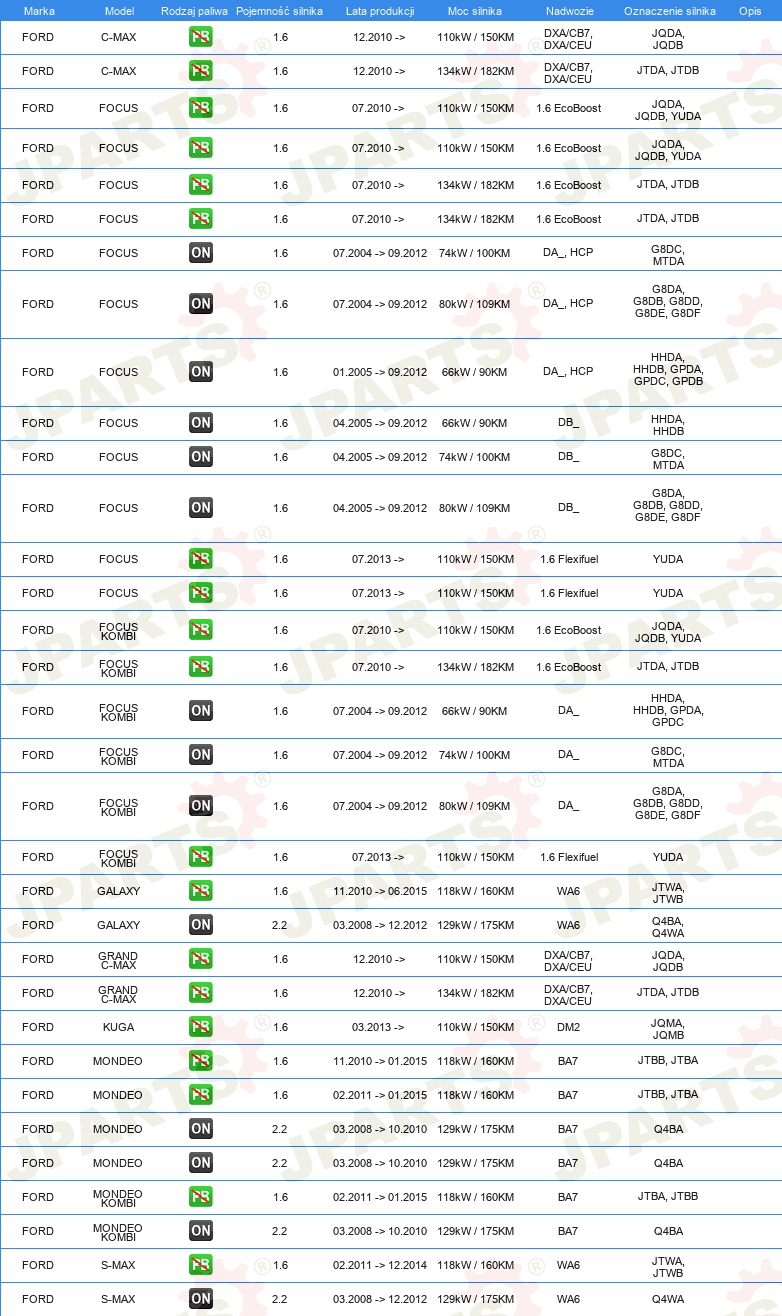Click the 'Q4WA' engine cell in S-MAX row
The height and width of the screenshot is (1316, 782).
click(x=668, y=1299)
